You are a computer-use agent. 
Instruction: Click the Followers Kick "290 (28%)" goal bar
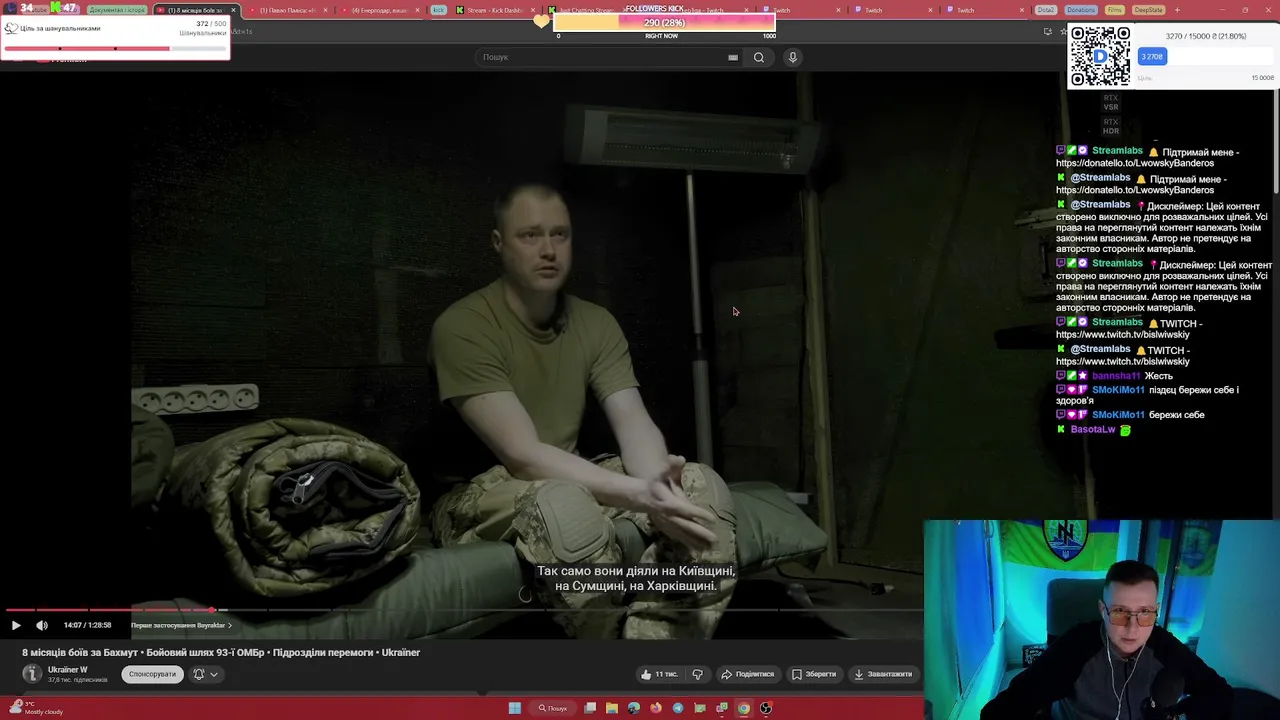point(664,23)
